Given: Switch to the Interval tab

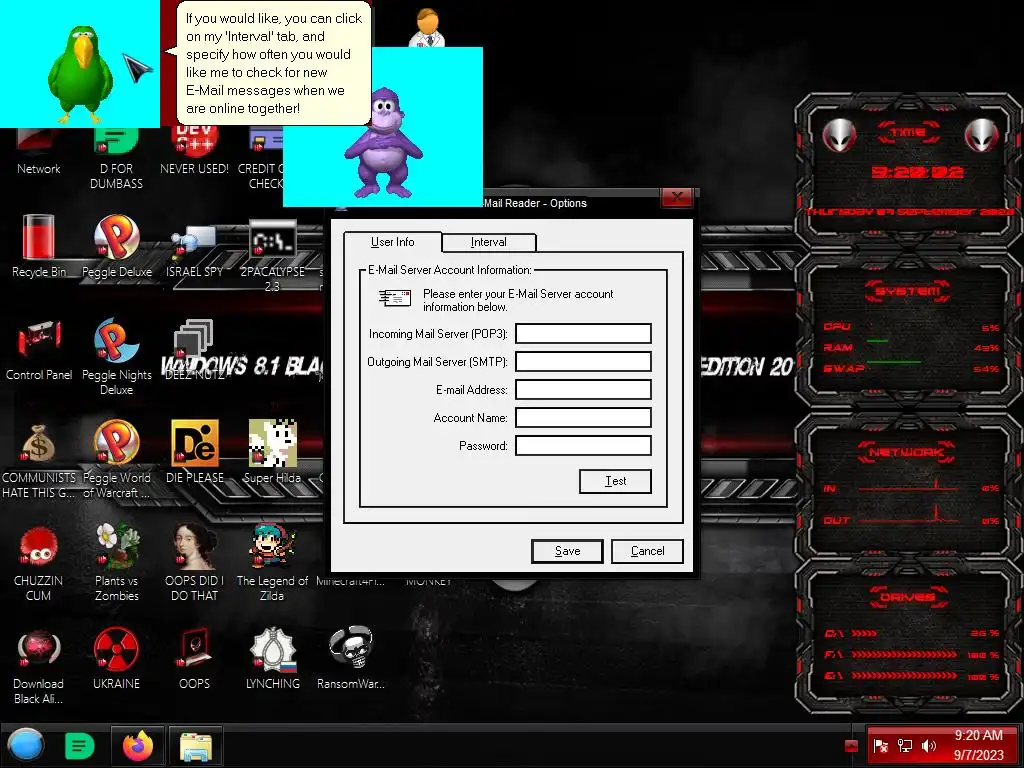Looking at the screenshot, I should [x=488, y=242].
